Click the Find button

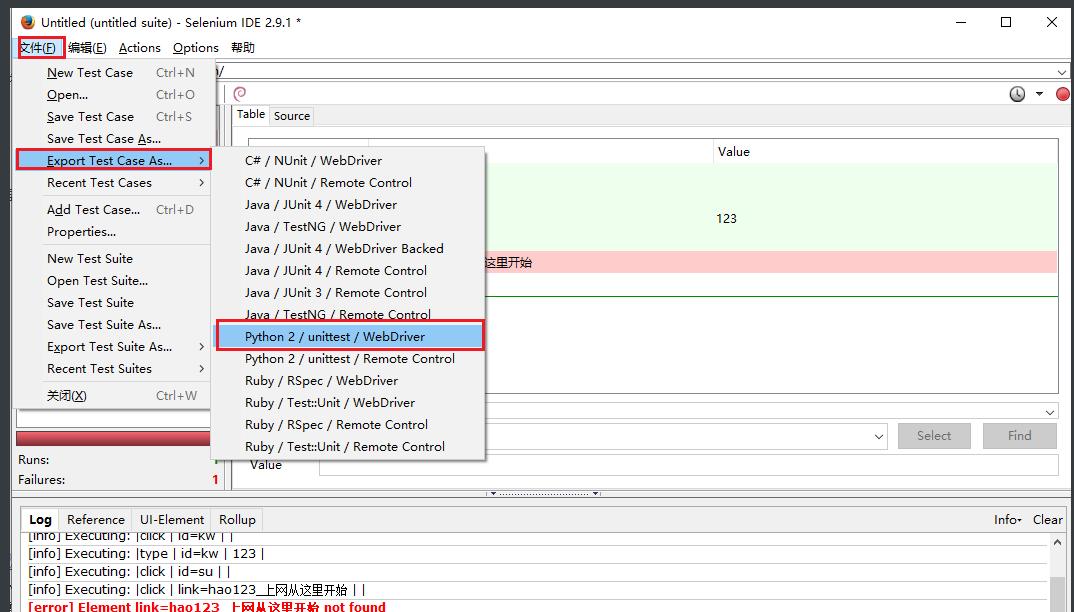click(x=1019, y=436)
